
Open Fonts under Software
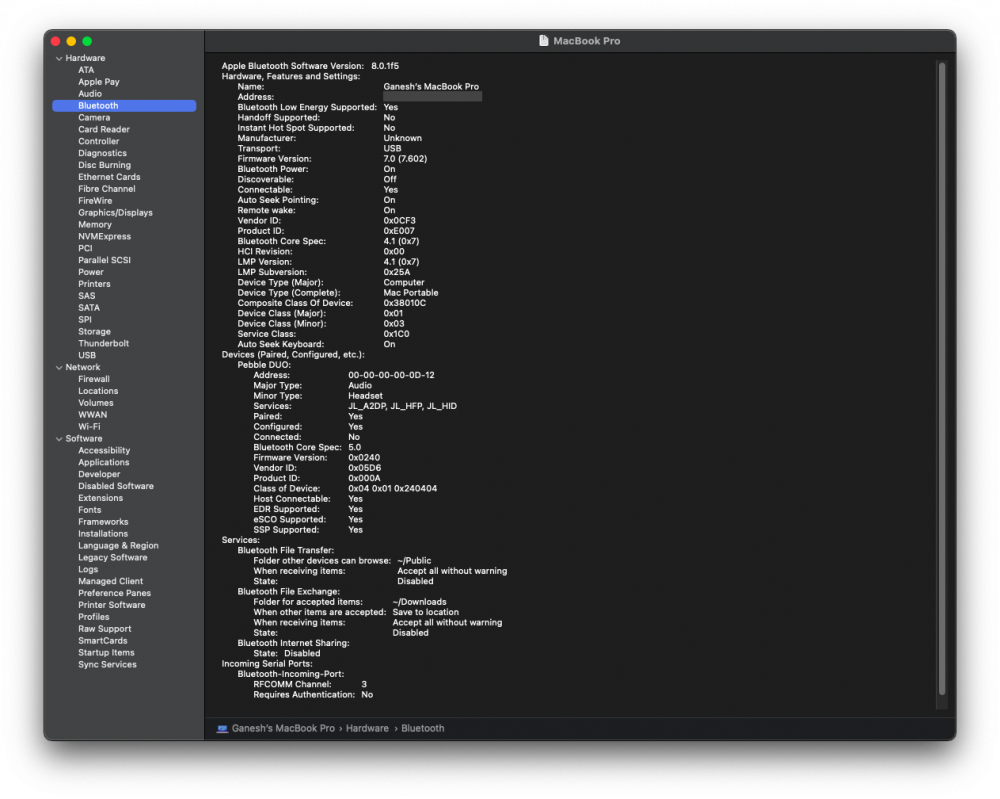pyautogui.click(x=90, y=510)
